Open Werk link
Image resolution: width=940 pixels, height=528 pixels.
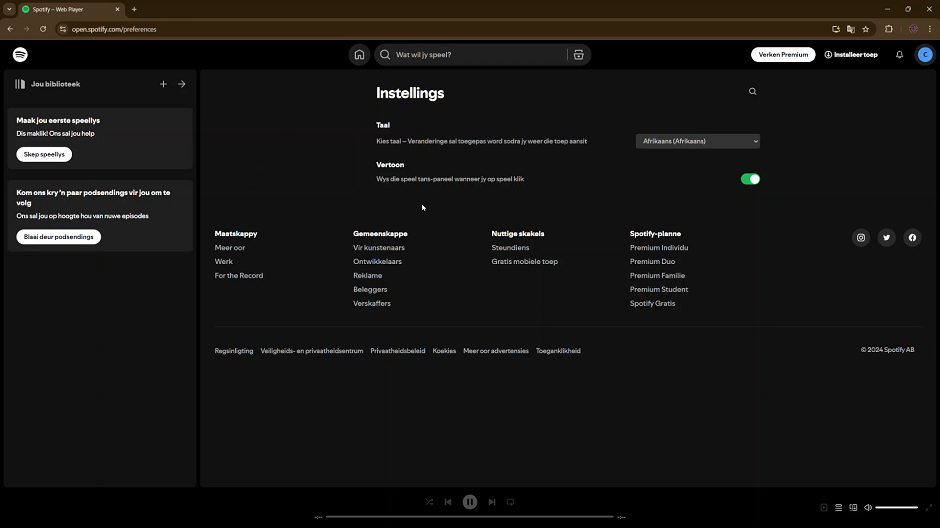(x=224, y=261)
